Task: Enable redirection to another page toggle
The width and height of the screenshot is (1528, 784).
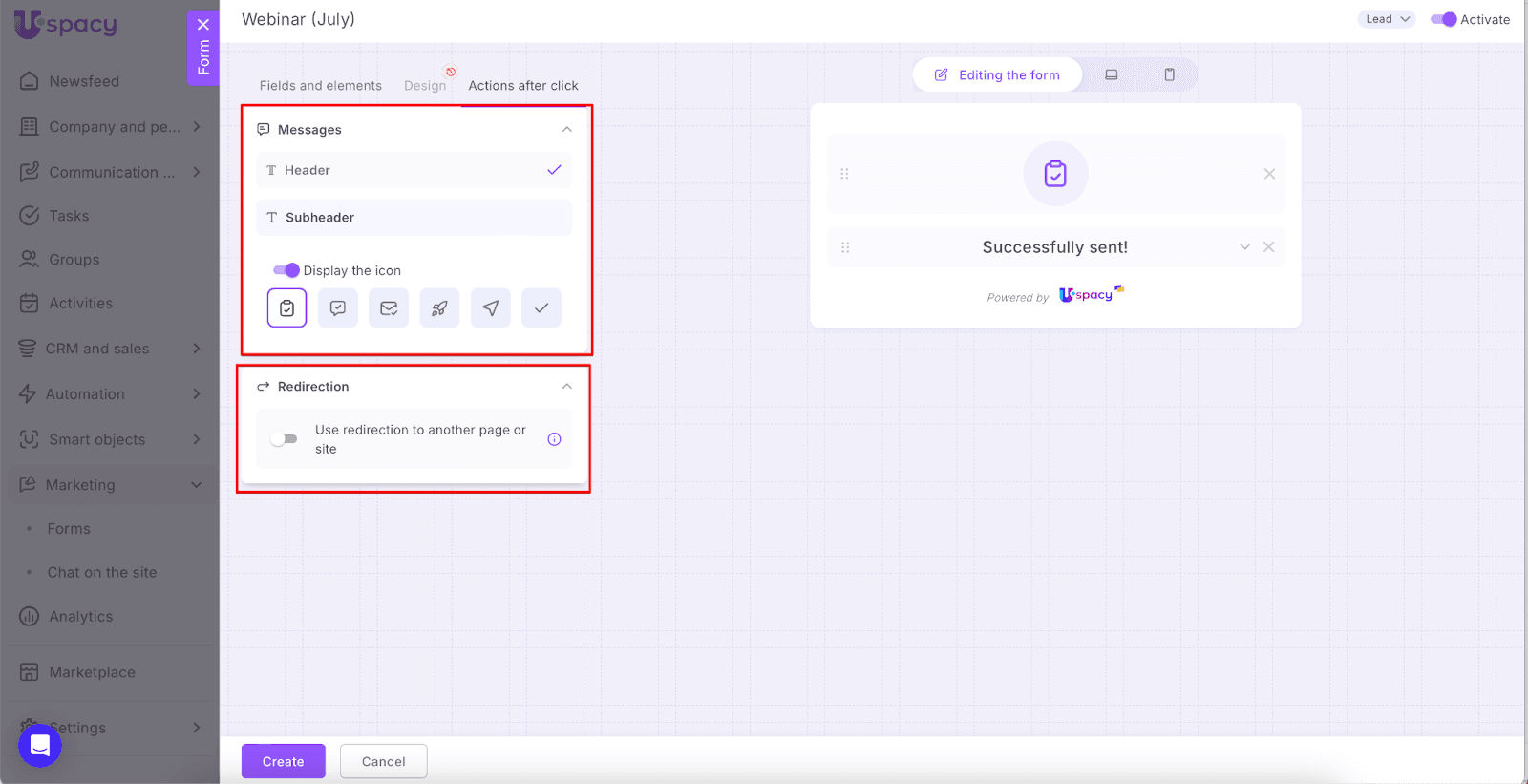Action: point(284,439)
